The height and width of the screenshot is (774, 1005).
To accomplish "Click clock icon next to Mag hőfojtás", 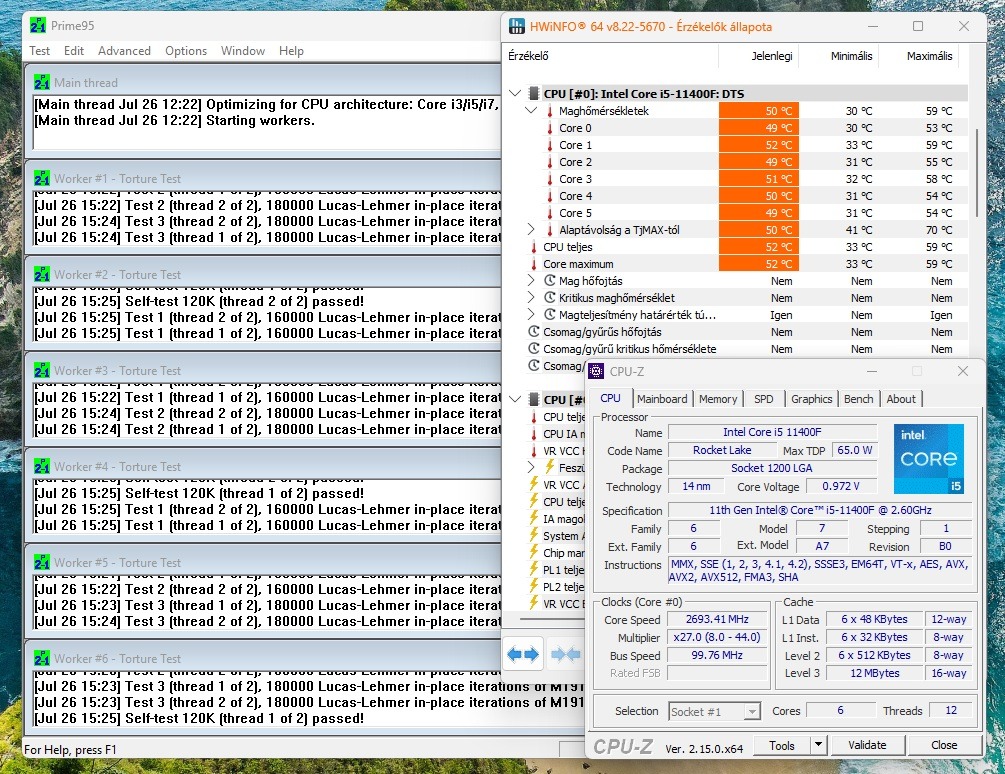I will pos(549,281).
